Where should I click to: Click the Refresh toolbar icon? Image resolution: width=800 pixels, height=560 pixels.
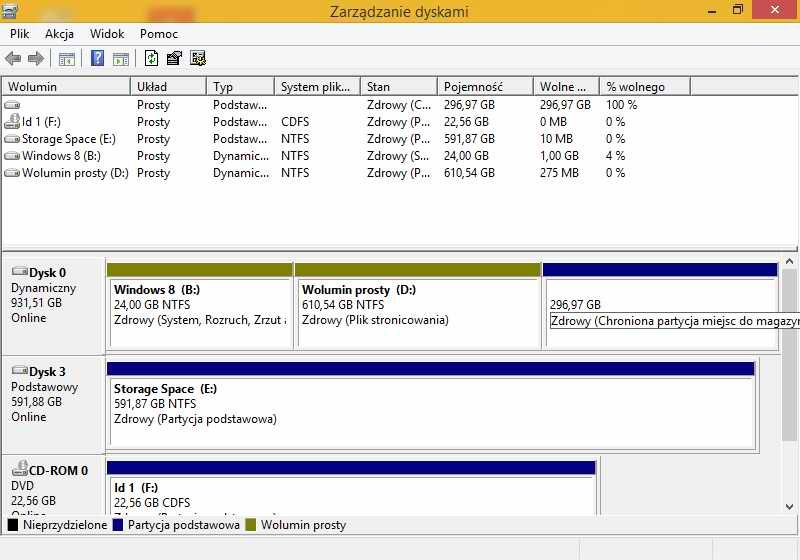point(152,58)
